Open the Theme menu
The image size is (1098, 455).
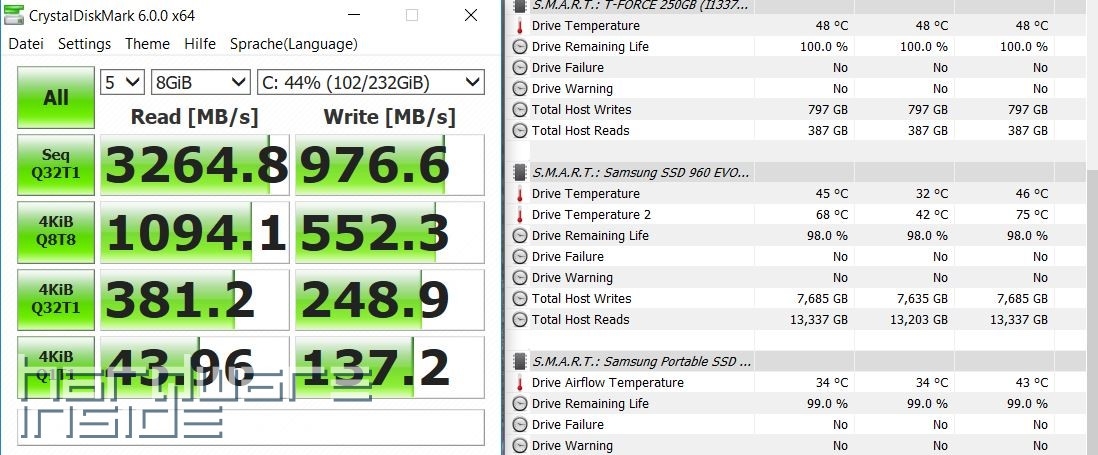[147, 44]
